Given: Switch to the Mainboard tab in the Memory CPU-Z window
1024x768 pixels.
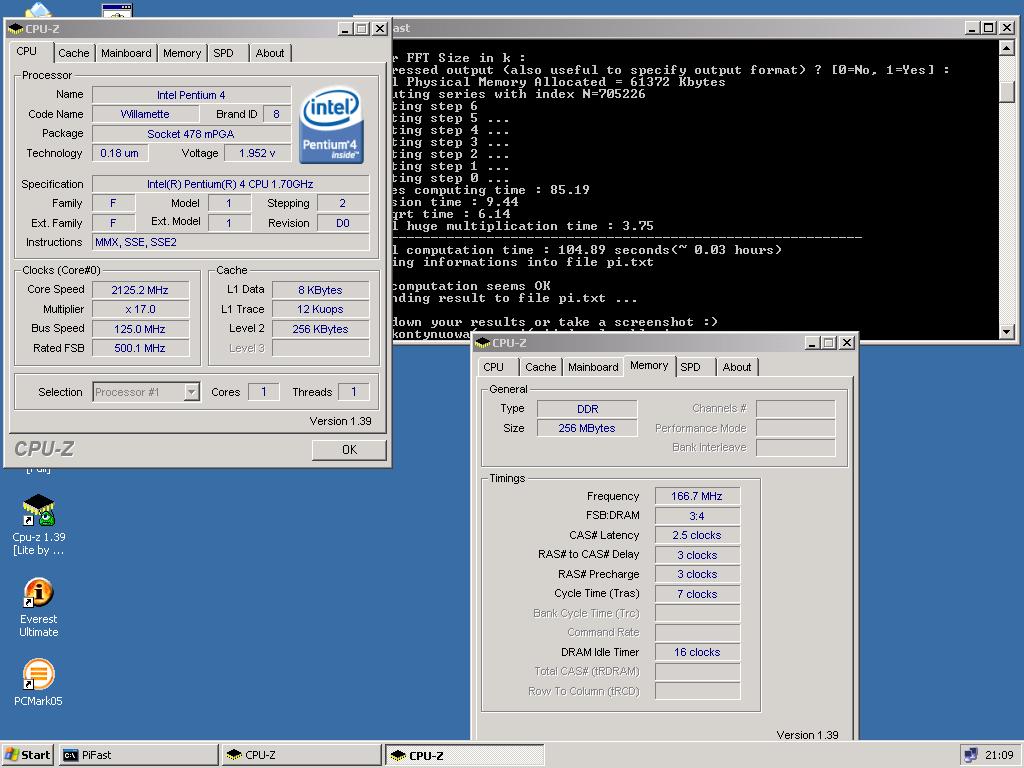Looking at the screenshot, I should 593,367.
